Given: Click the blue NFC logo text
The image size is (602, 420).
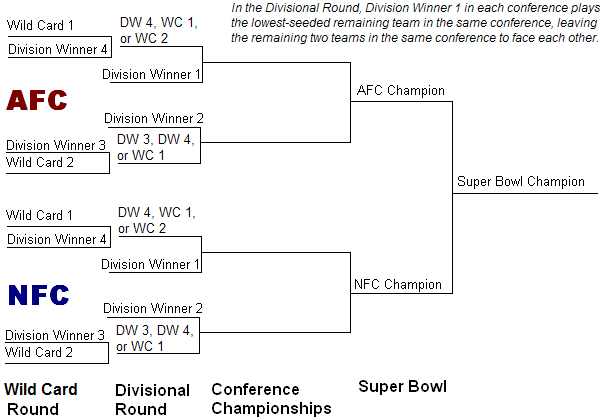Looking at the screenshot, I should click(38, 295).
